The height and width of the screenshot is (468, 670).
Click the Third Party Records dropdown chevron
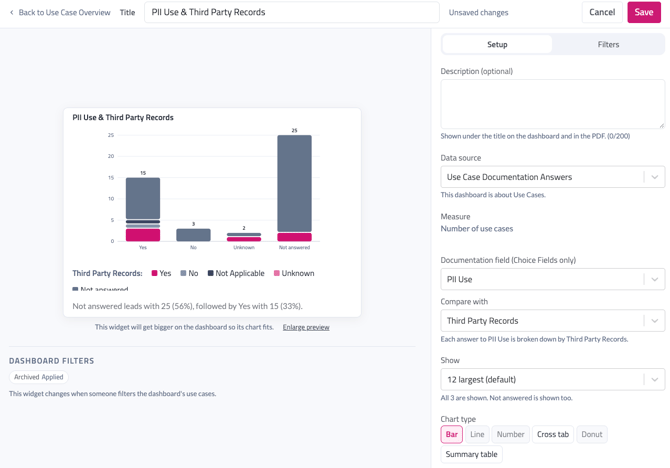click(x=654, y=321)
